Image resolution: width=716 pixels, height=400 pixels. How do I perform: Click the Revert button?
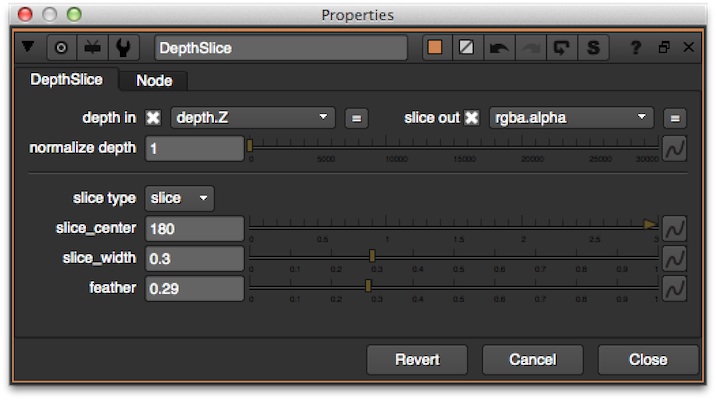coord(417,360)
